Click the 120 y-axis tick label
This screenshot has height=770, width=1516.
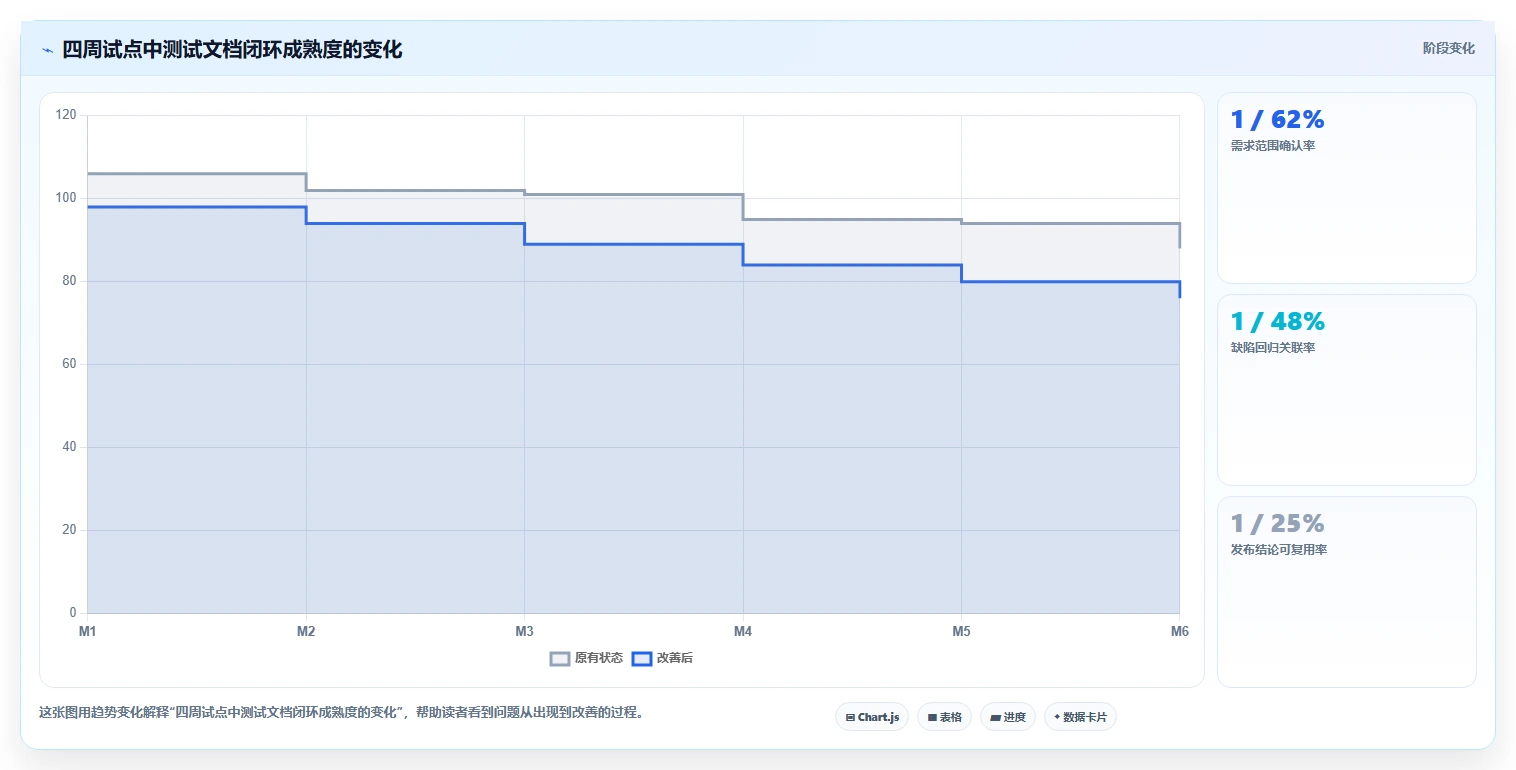(67, 115)
